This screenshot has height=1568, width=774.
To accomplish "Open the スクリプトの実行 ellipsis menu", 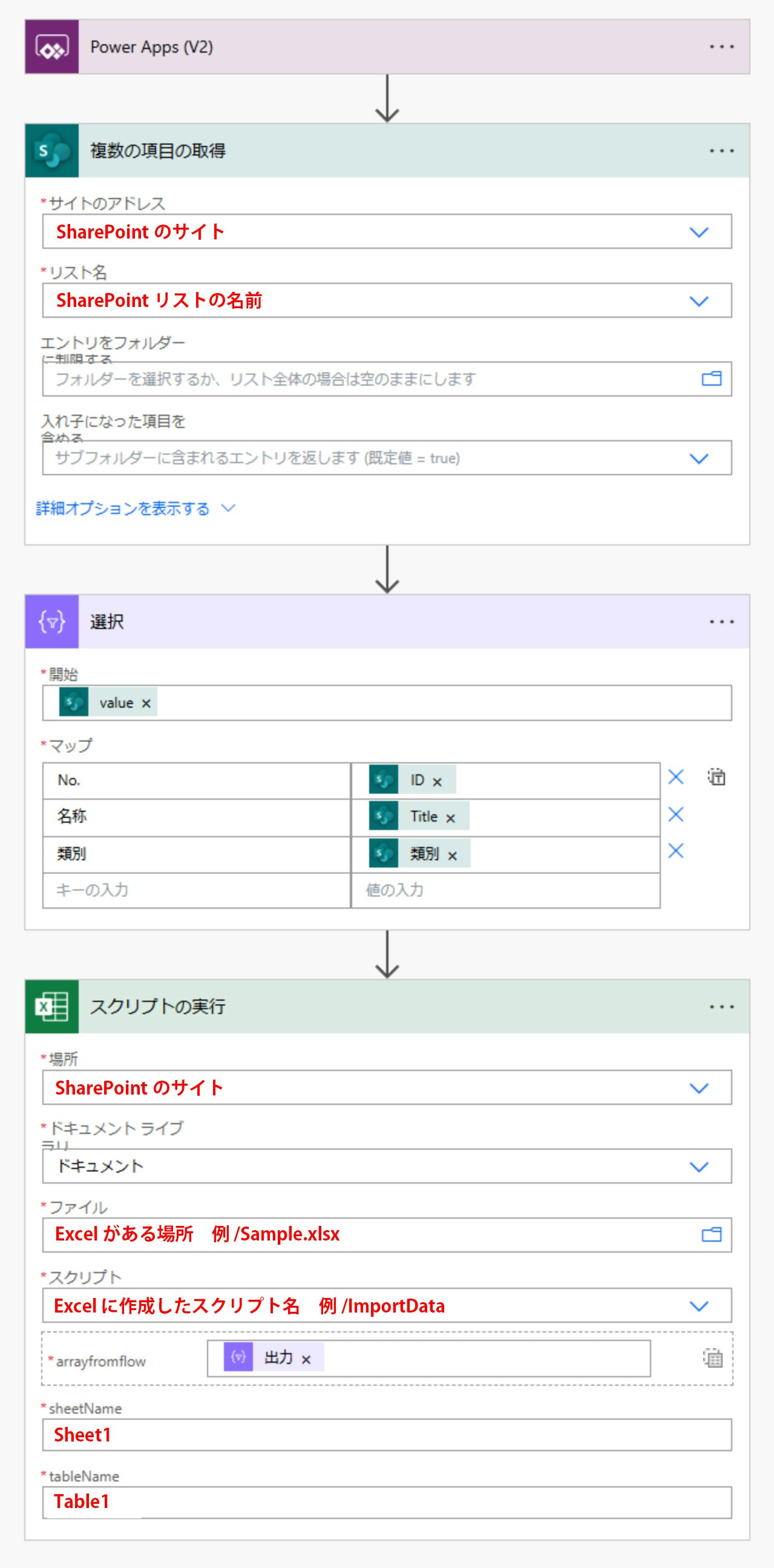I will 722,1006.
